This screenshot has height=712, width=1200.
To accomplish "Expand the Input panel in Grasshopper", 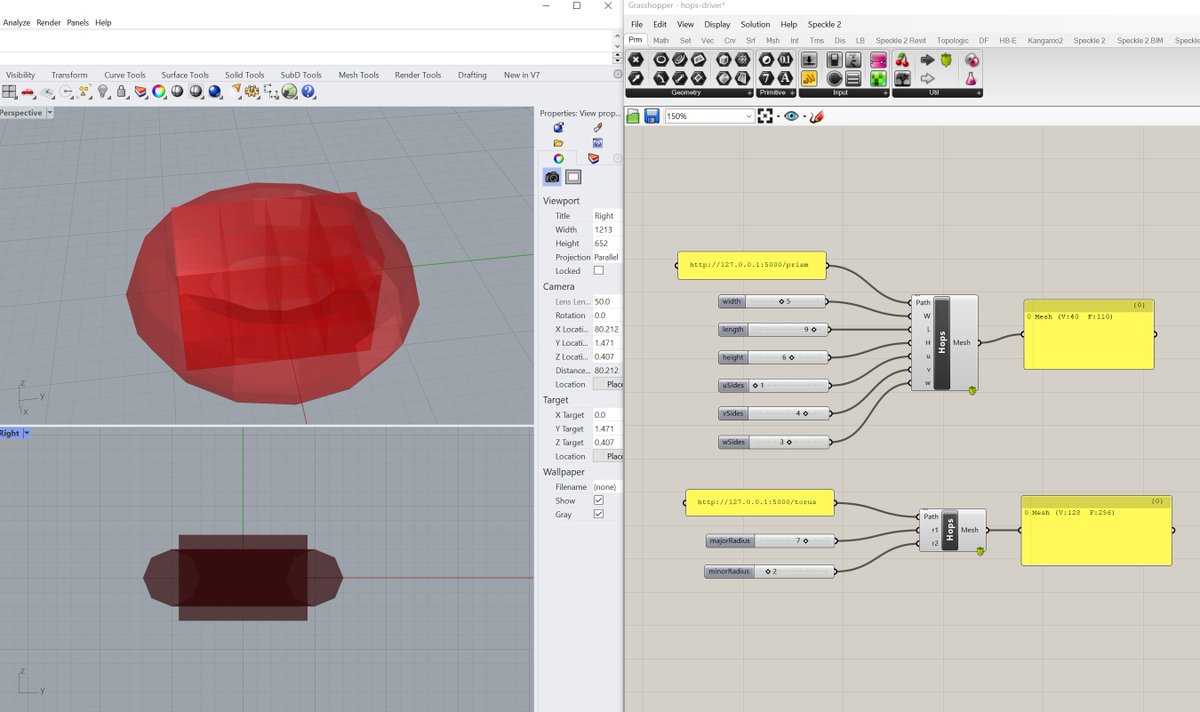I will point(885,93).
